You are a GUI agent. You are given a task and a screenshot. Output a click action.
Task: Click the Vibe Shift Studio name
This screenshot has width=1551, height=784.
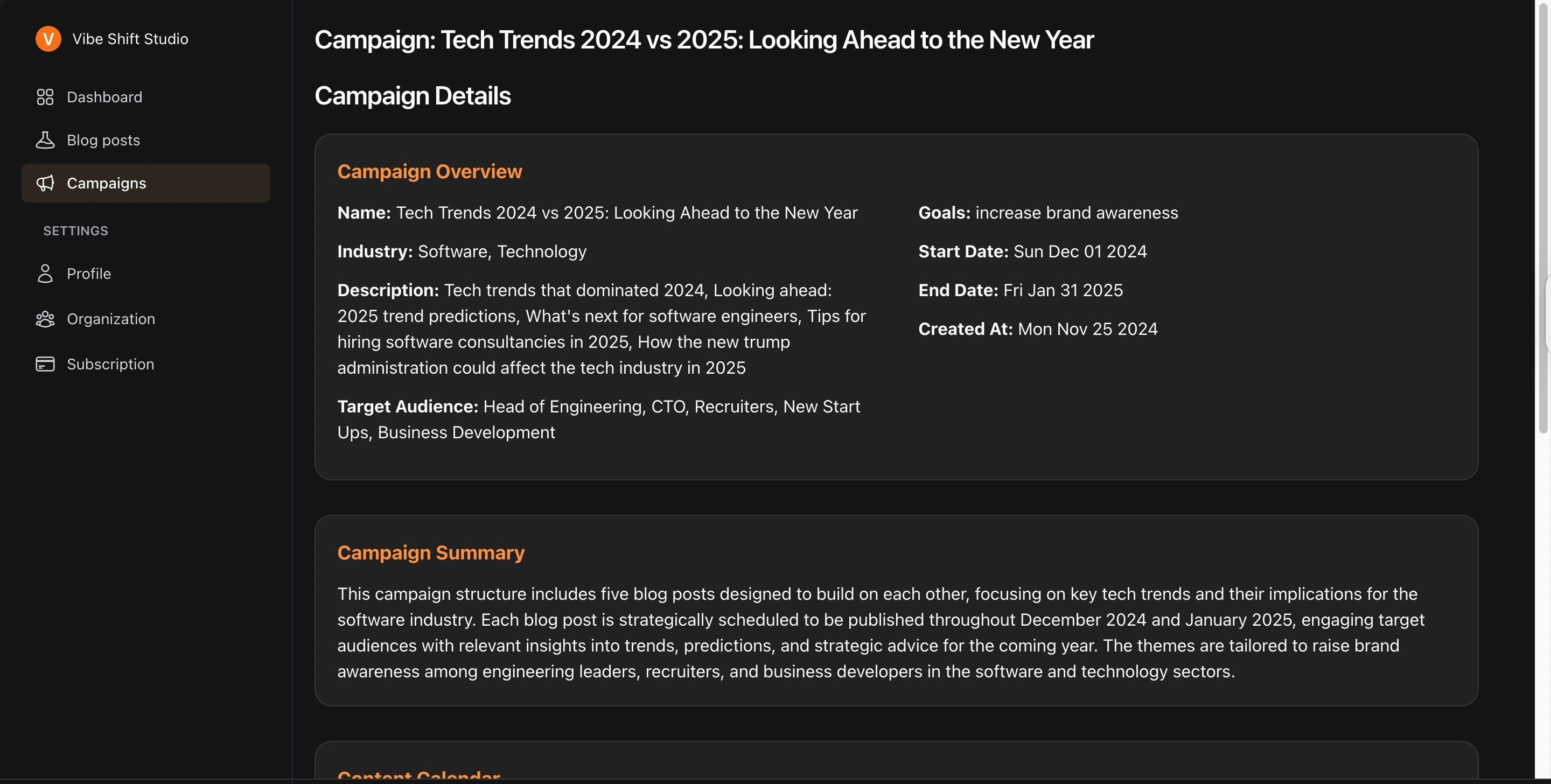pyautogui.click(x=130, y=39)
